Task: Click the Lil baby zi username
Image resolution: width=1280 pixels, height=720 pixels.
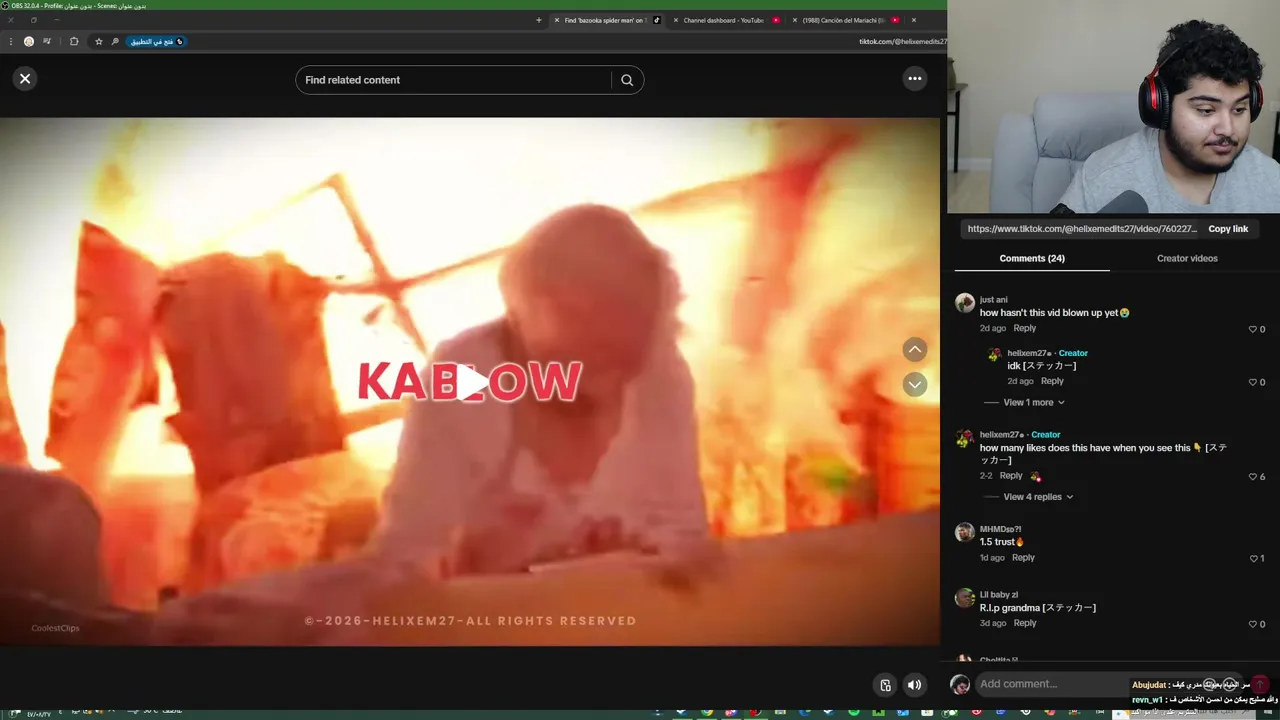Action: coord(999,595)
